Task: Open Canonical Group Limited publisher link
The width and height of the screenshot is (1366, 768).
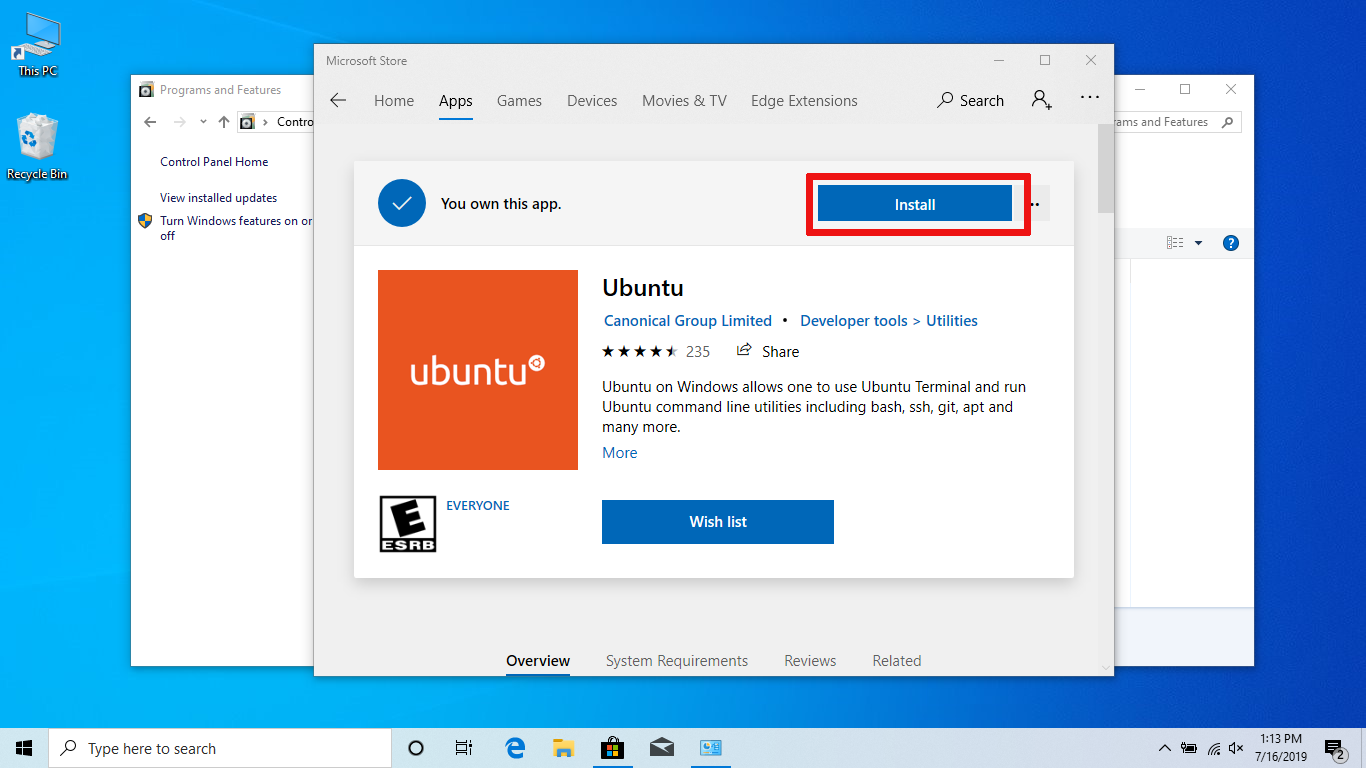Action: tap(688, 321)
